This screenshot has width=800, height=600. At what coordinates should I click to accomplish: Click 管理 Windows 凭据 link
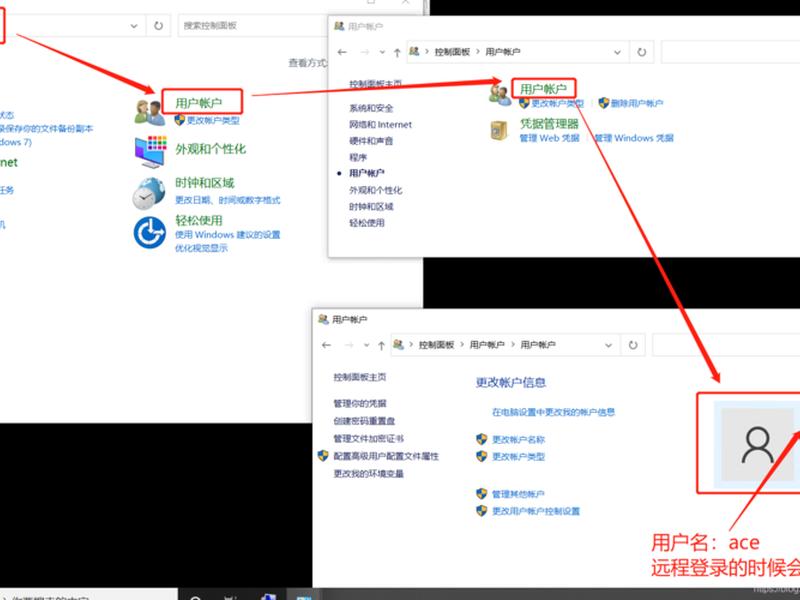click(x=634, y=138)
